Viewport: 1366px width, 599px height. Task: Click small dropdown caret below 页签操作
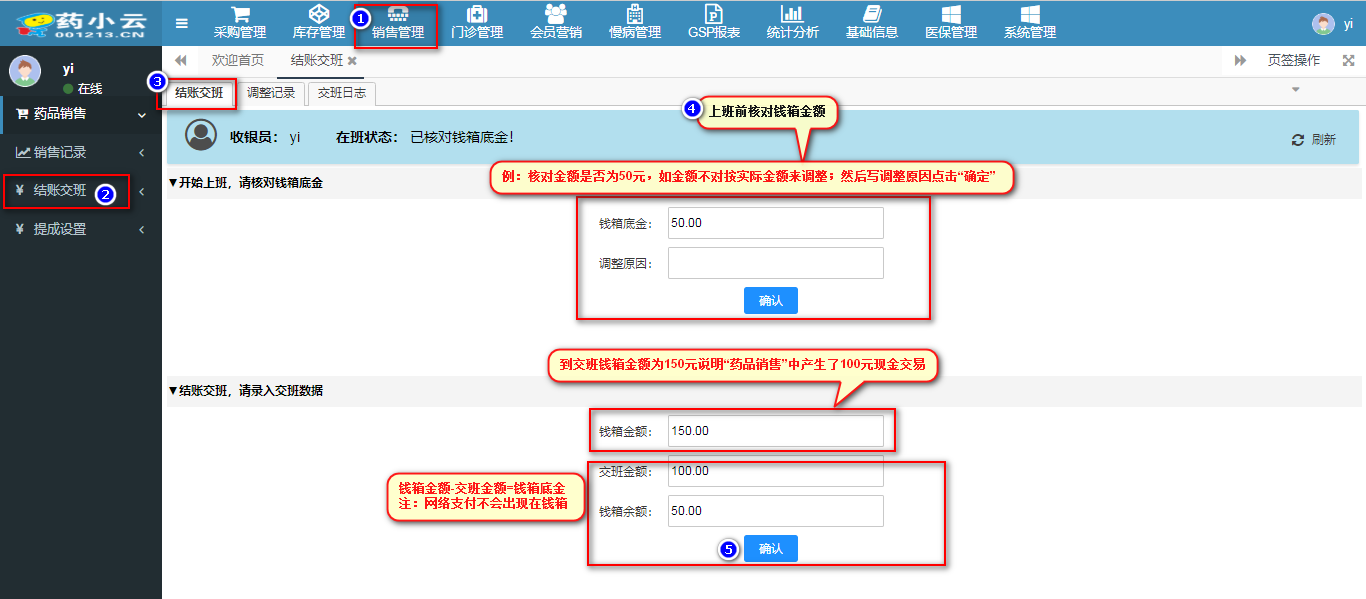[1295, 89]
